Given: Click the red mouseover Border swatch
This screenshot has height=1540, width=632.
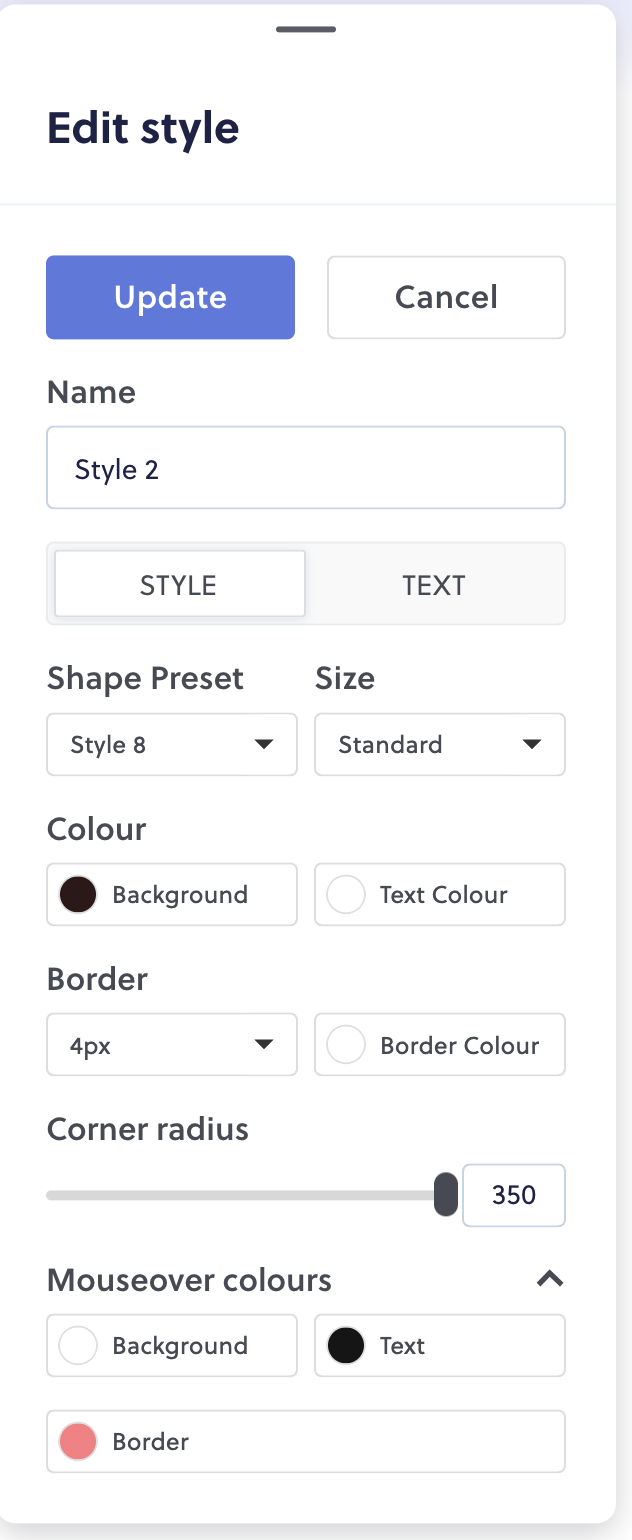Looking at the screenshot, I should click(x=77, y=1441).
